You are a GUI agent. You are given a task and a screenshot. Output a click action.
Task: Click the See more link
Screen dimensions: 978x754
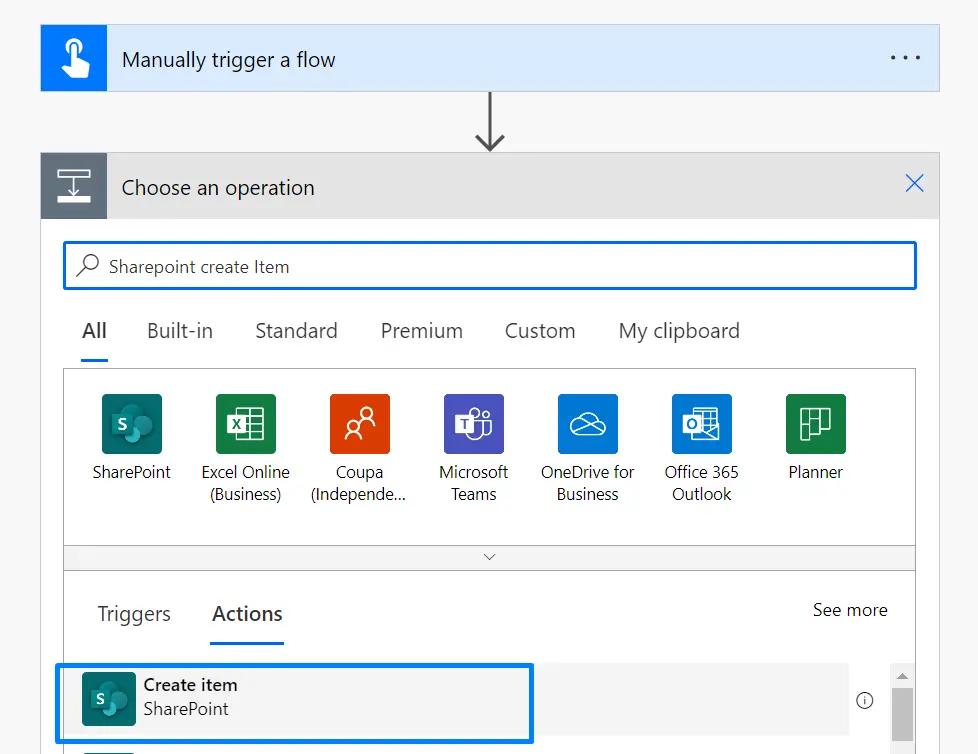(x=850, y=610)
